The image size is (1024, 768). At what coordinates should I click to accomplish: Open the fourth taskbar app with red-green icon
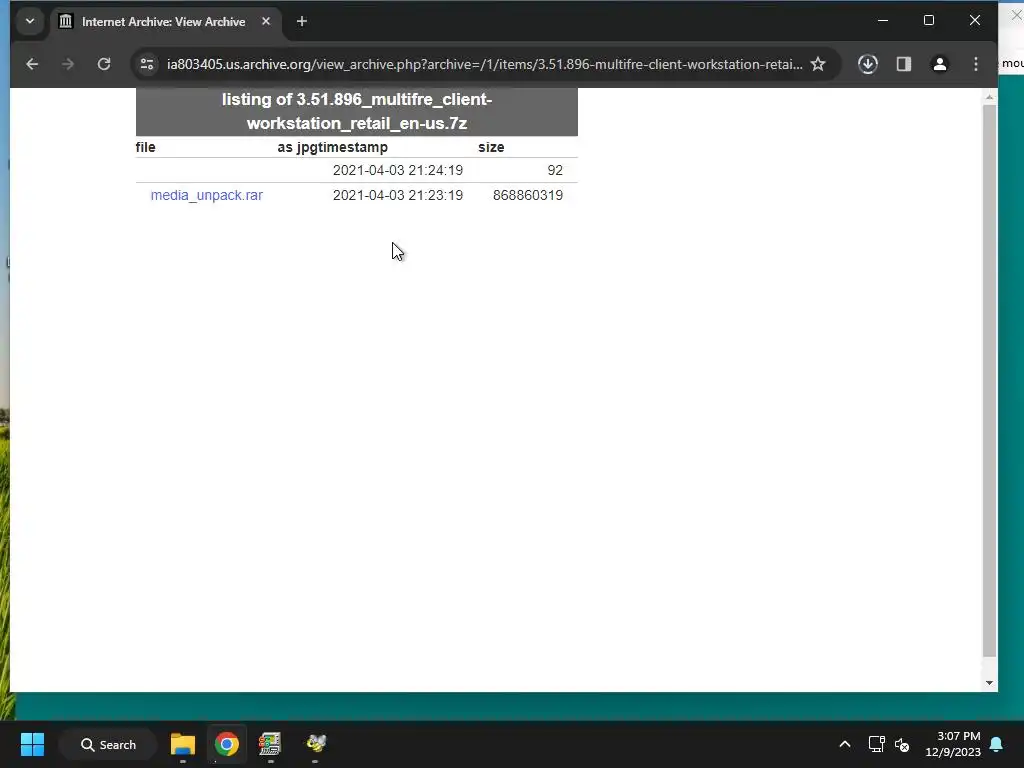coord(270,744)
